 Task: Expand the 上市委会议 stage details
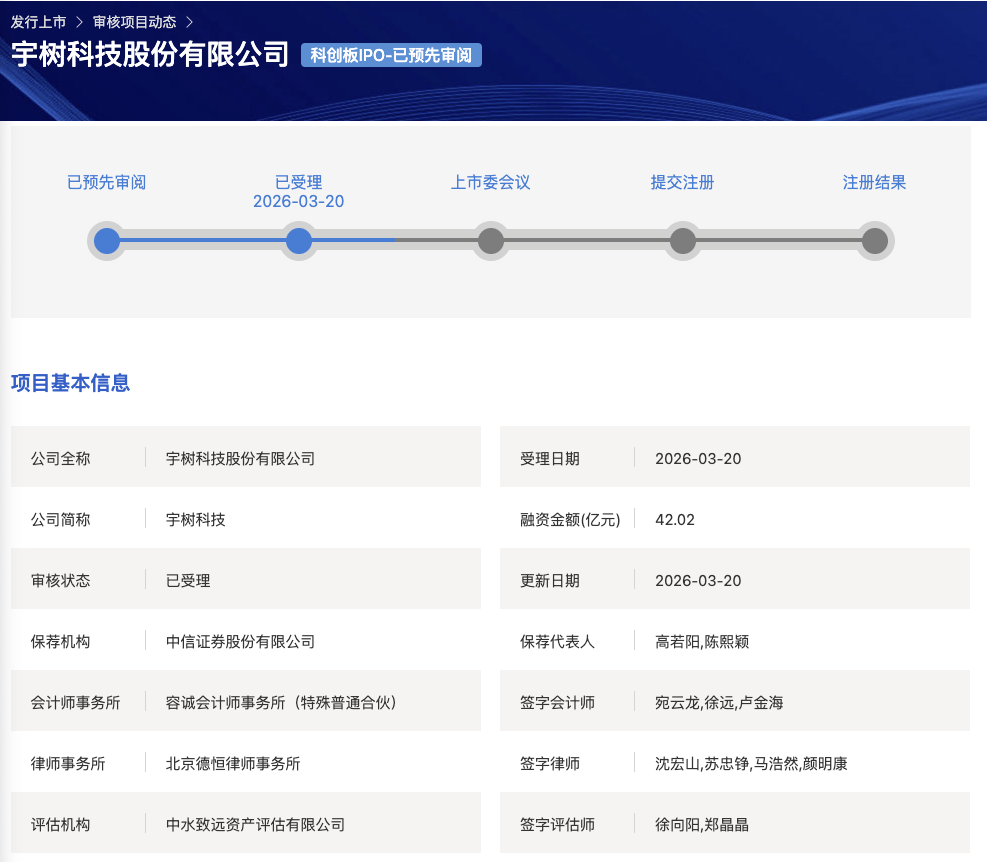point(490,182)
